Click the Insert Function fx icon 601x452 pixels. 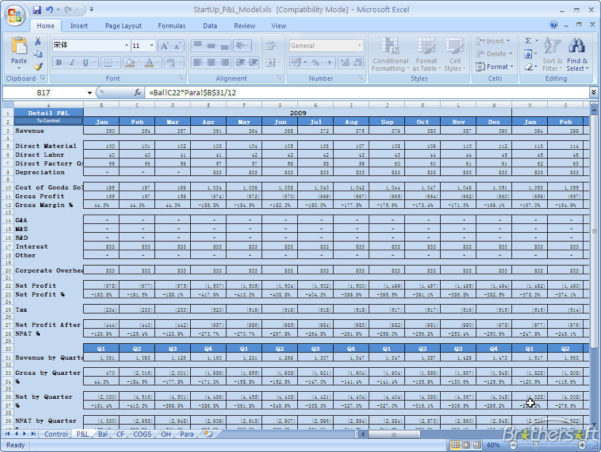[x=138, y=92]
